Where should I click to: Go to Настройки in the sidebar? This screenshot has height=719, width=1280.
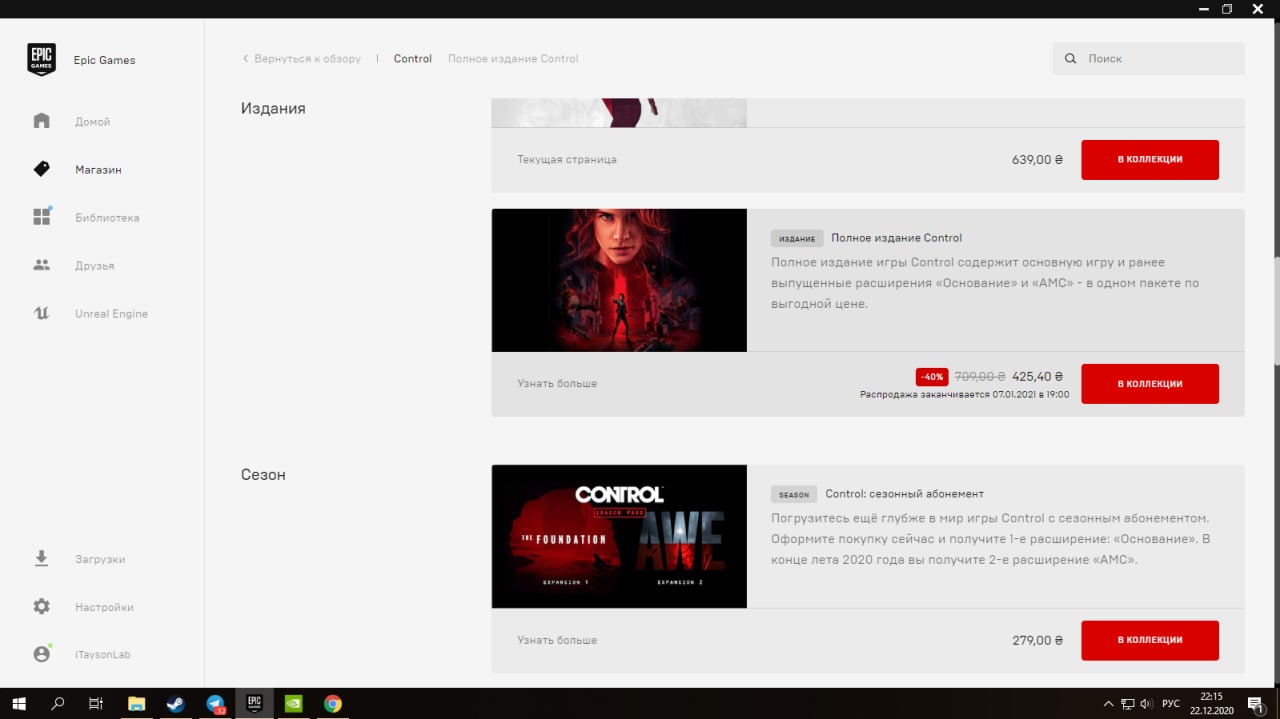click(104, 607)
